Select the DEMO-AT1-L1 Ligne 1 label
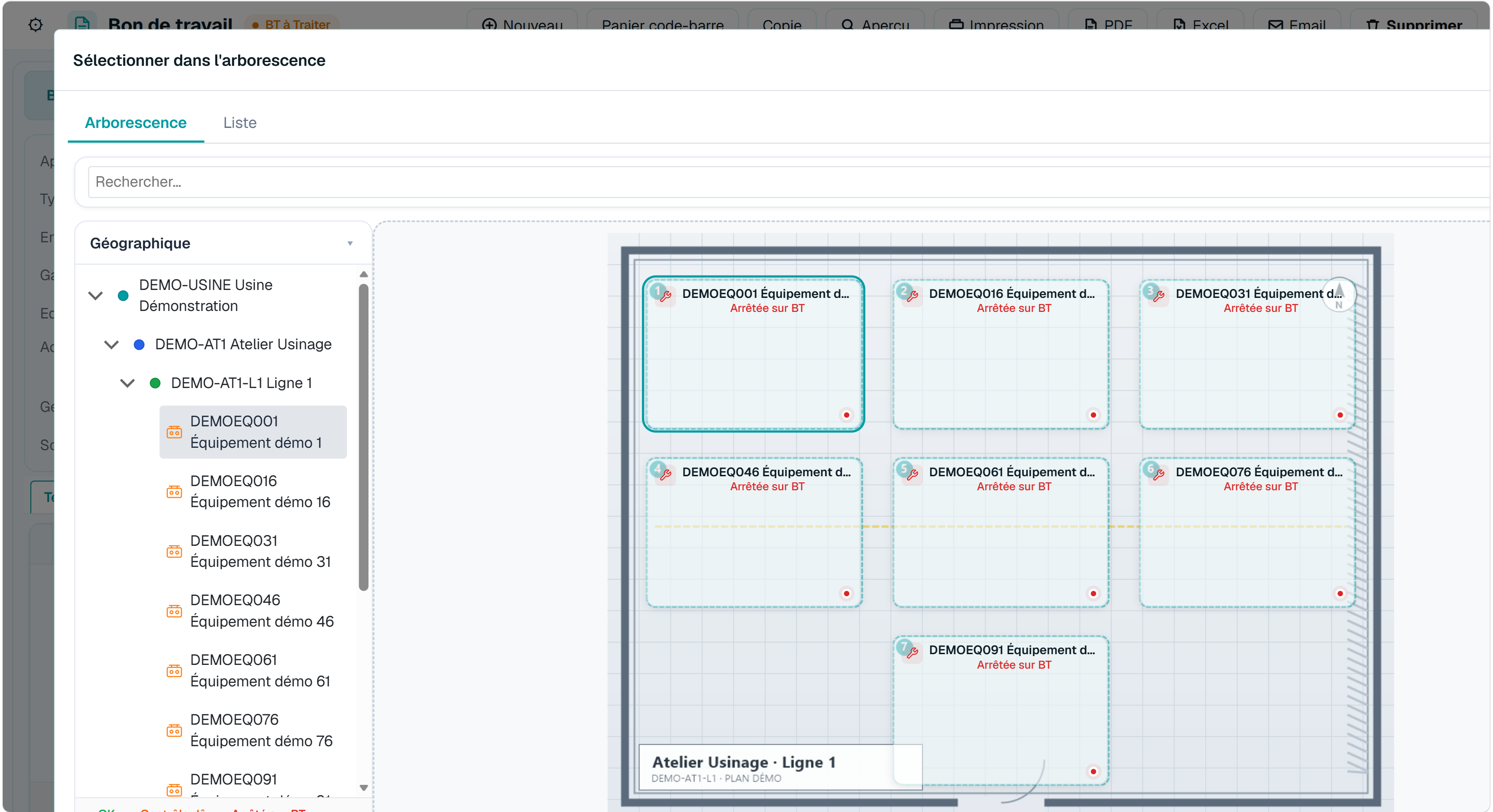Screen dimensions: 1493x812 click(x=242, y=383)
